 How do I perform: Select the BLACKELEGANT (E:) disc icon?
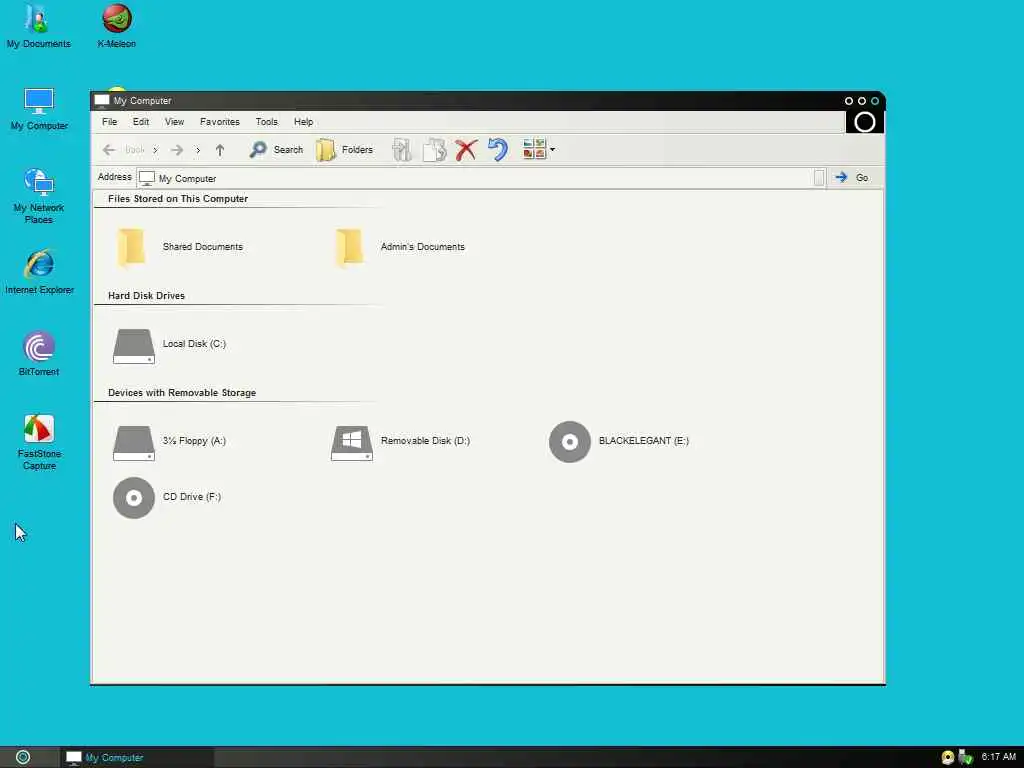[569, 442]
